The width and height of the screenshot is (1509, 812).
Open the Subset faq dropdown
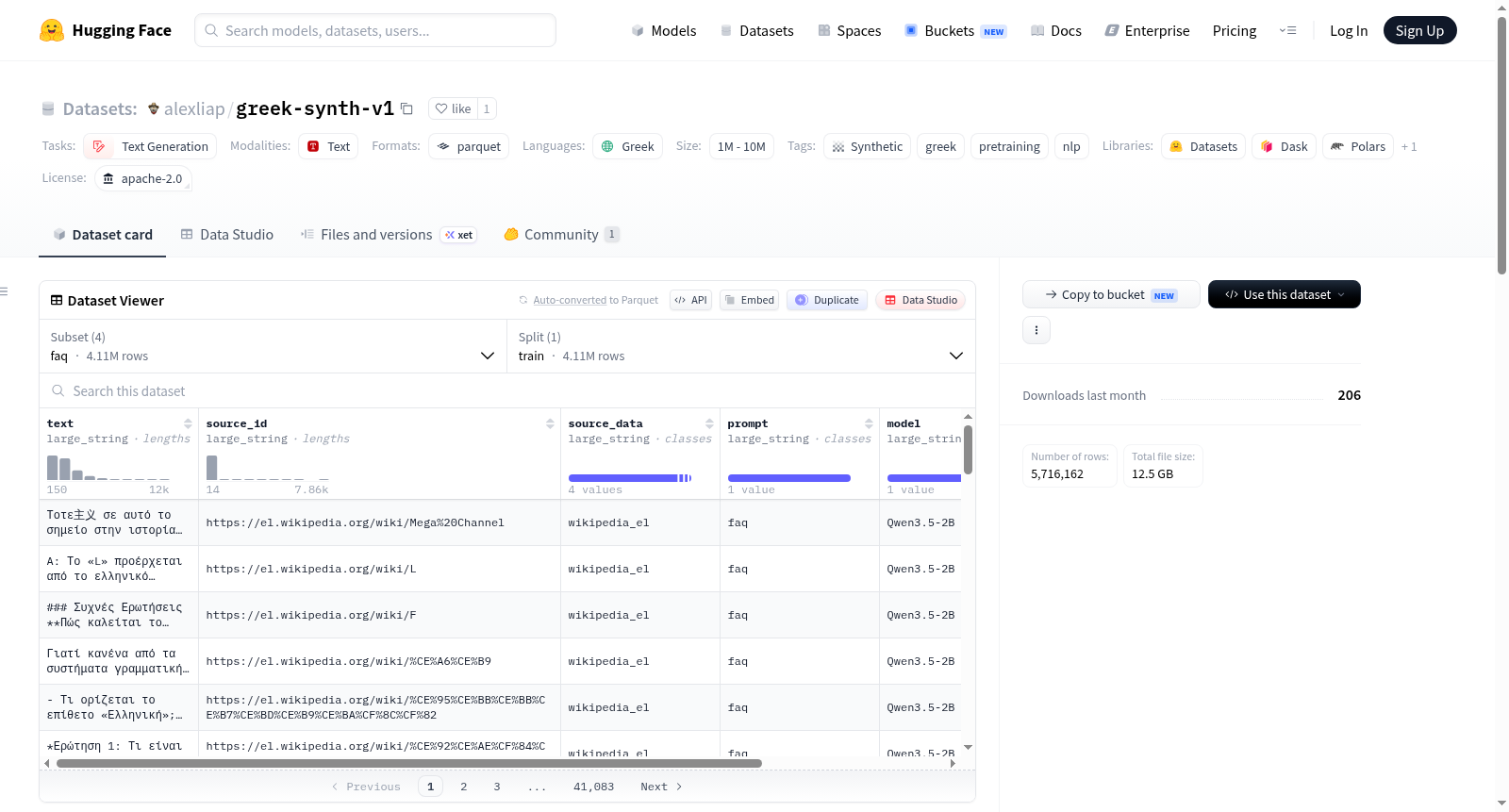(274, 346)
